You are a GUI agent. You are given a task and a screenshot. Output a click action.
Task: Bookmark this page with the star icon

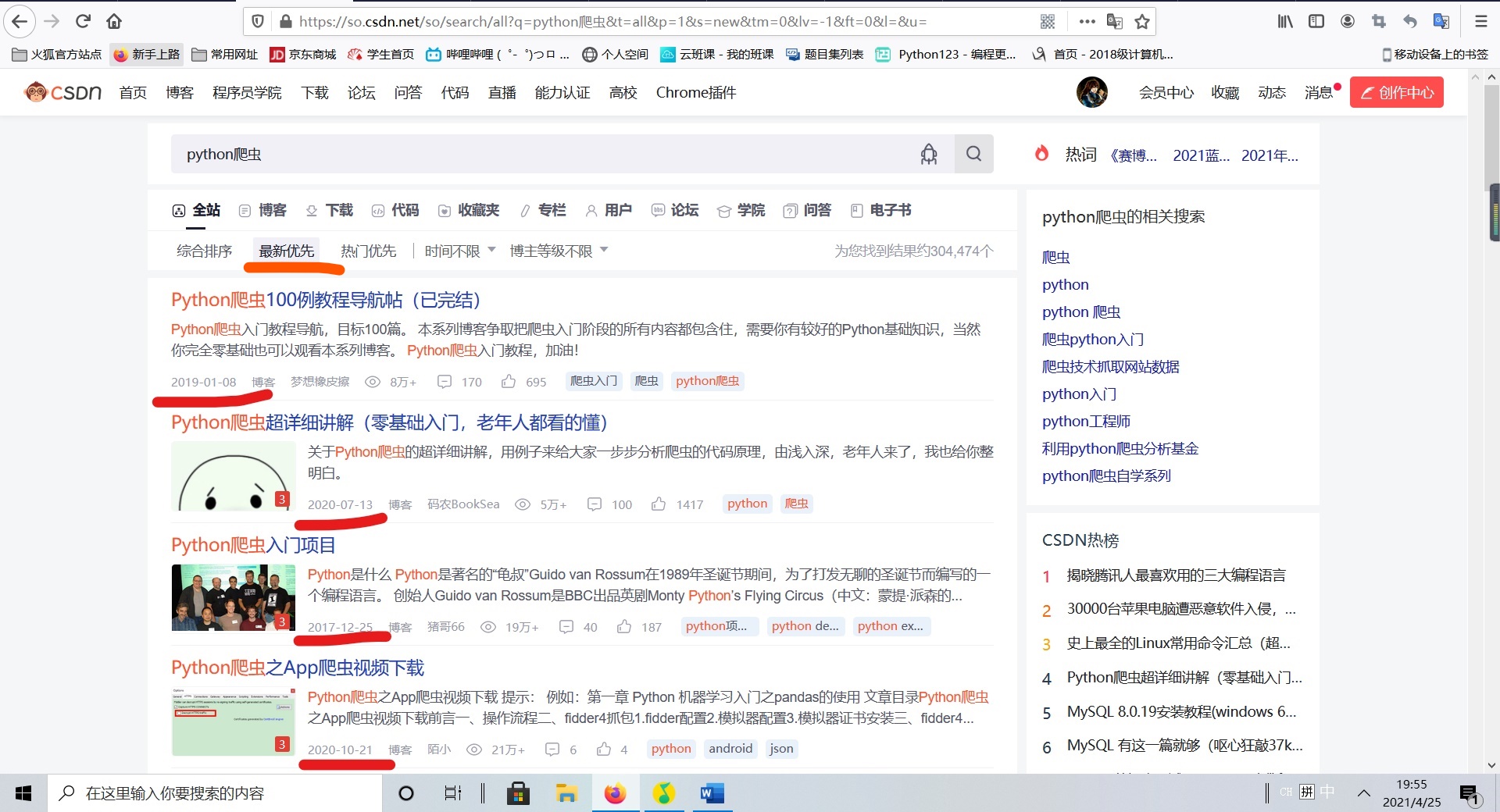(1142, 22)
